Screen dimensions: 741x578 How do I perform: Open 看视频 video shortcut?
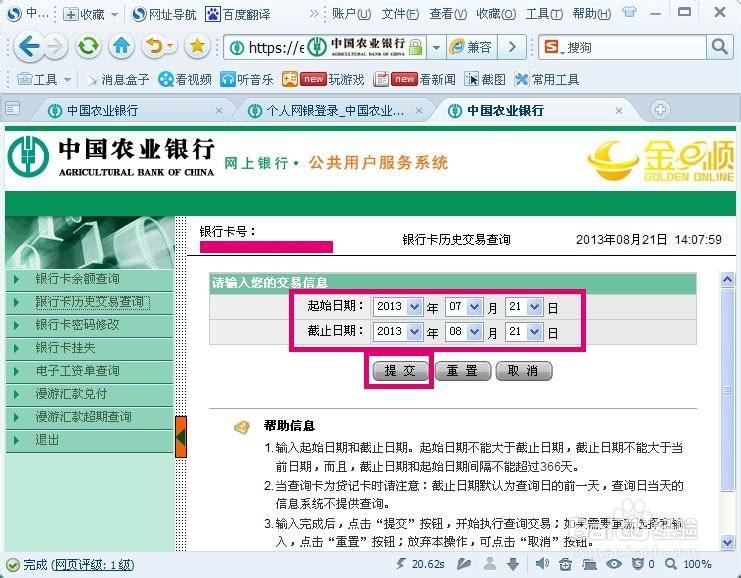[x=185, y=79]
